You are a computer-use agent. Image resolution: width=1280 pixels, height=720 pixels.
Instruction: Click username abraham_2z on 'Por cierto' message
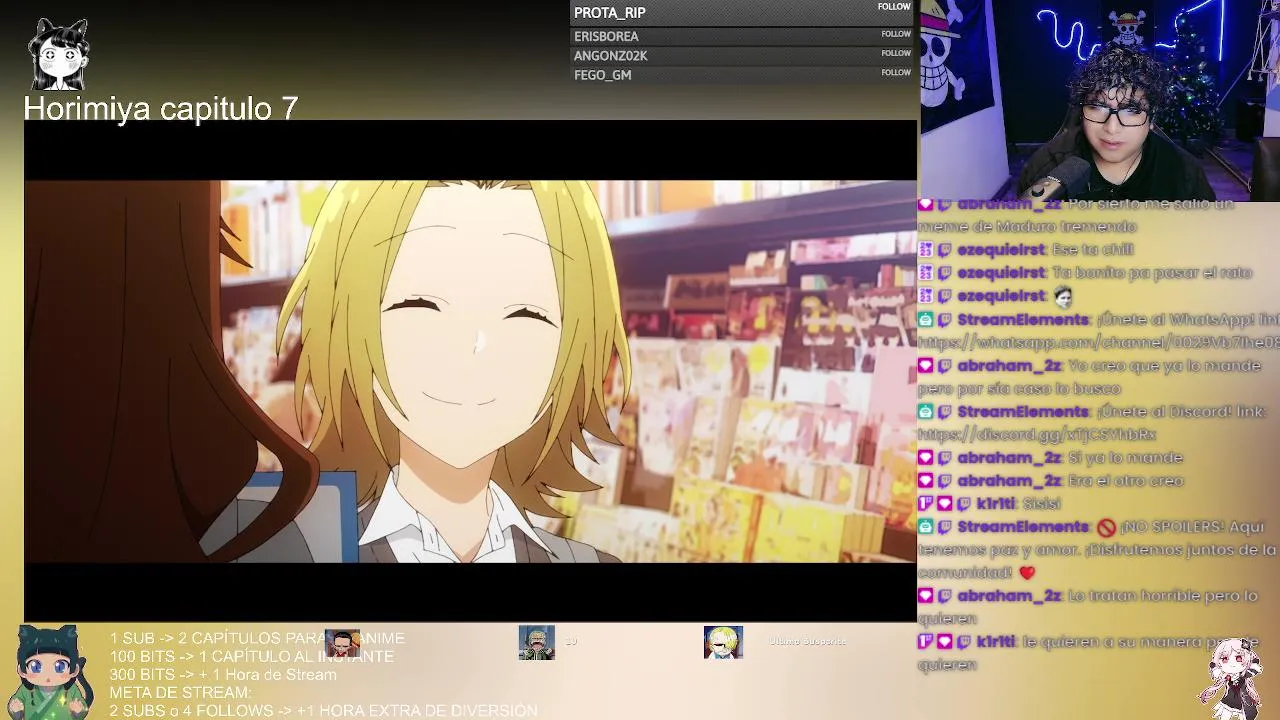(x=1009, y=204)
